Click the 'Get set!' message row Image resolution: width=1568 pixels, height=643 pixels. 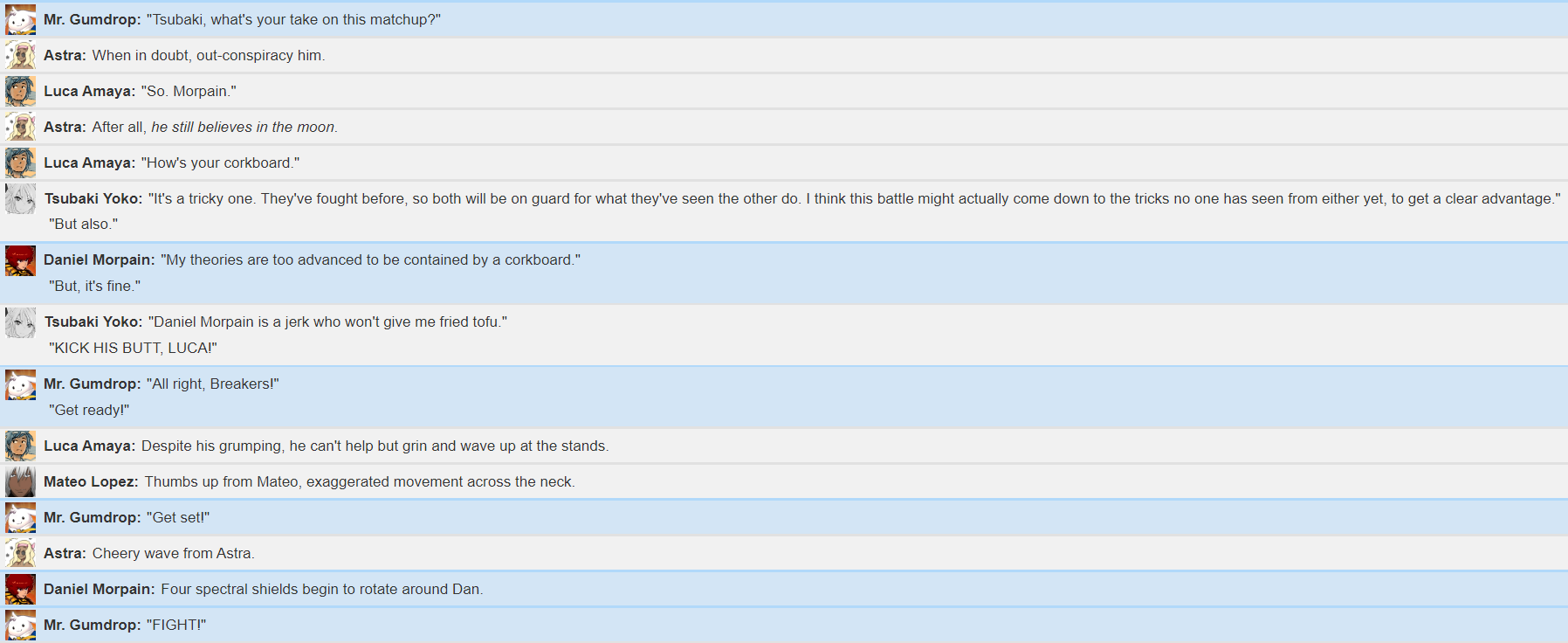[x=784, y=518]
